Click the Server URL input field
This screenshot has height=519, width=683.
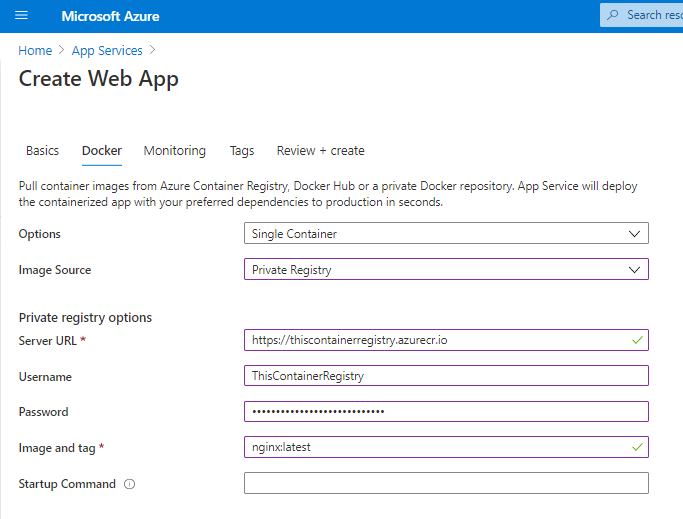tap(446, 340)
